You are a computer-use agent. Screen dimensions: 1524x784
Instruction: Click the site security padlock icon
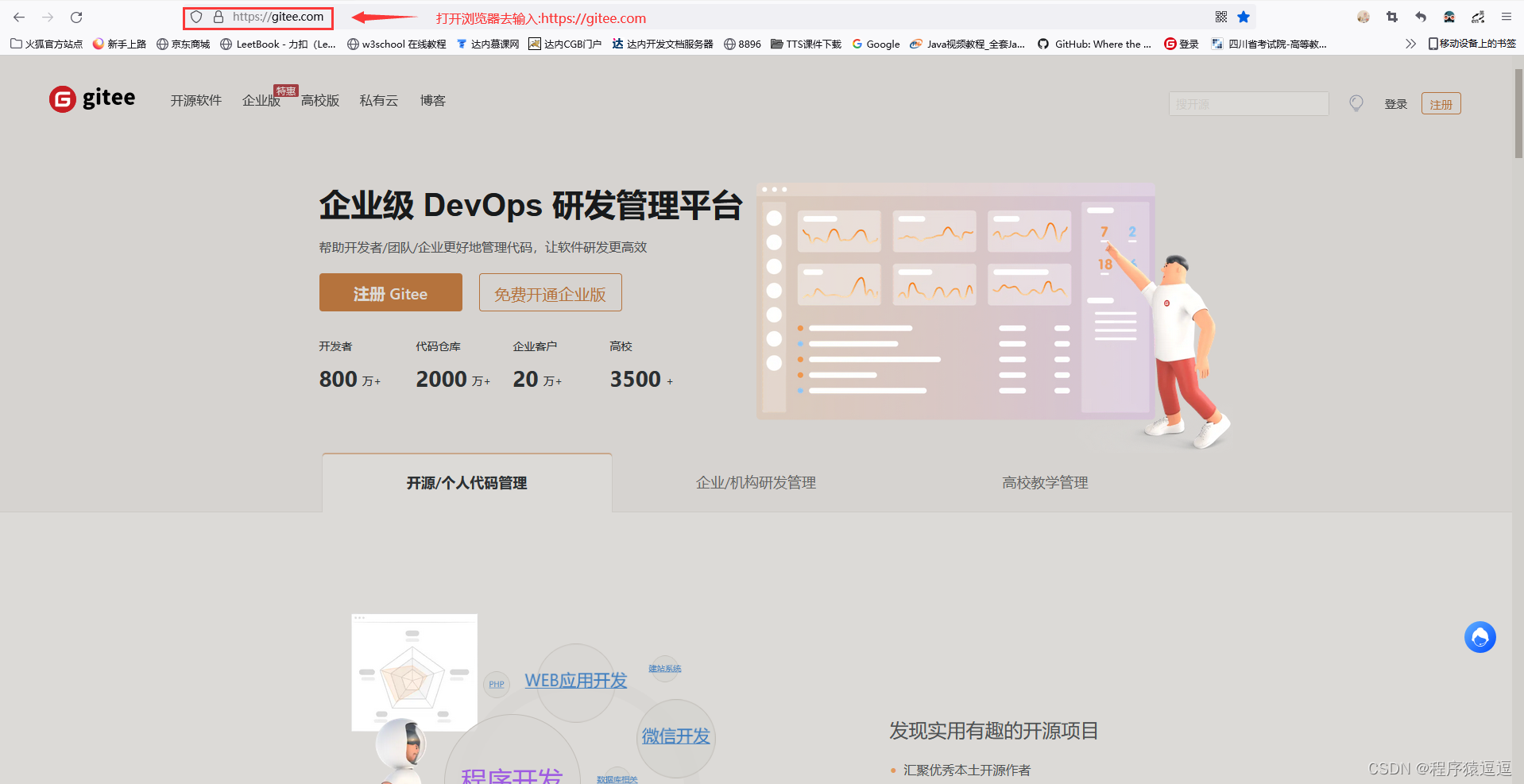[218, 17]
